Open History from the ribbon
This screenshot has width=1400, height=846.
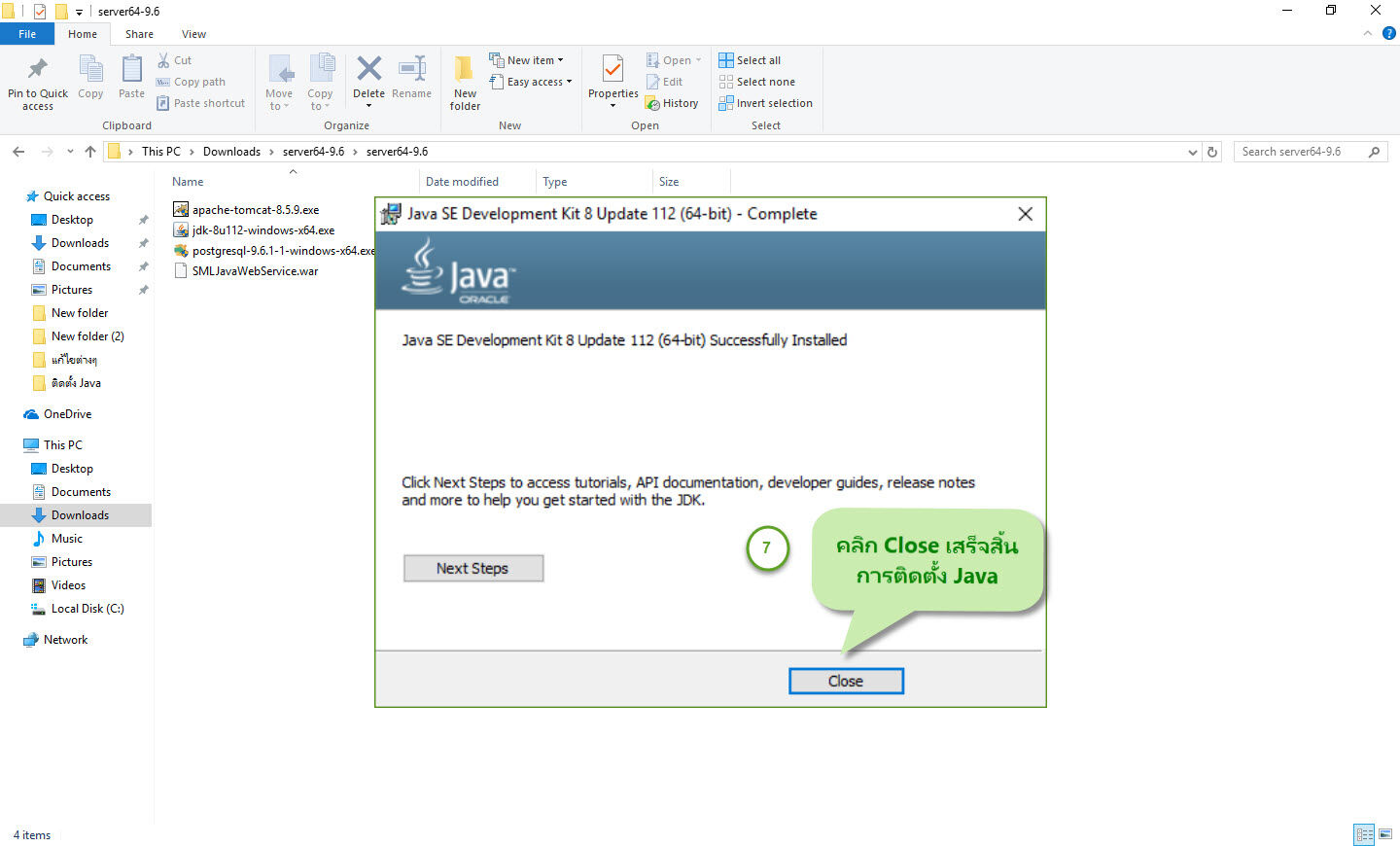pos(672,103)
